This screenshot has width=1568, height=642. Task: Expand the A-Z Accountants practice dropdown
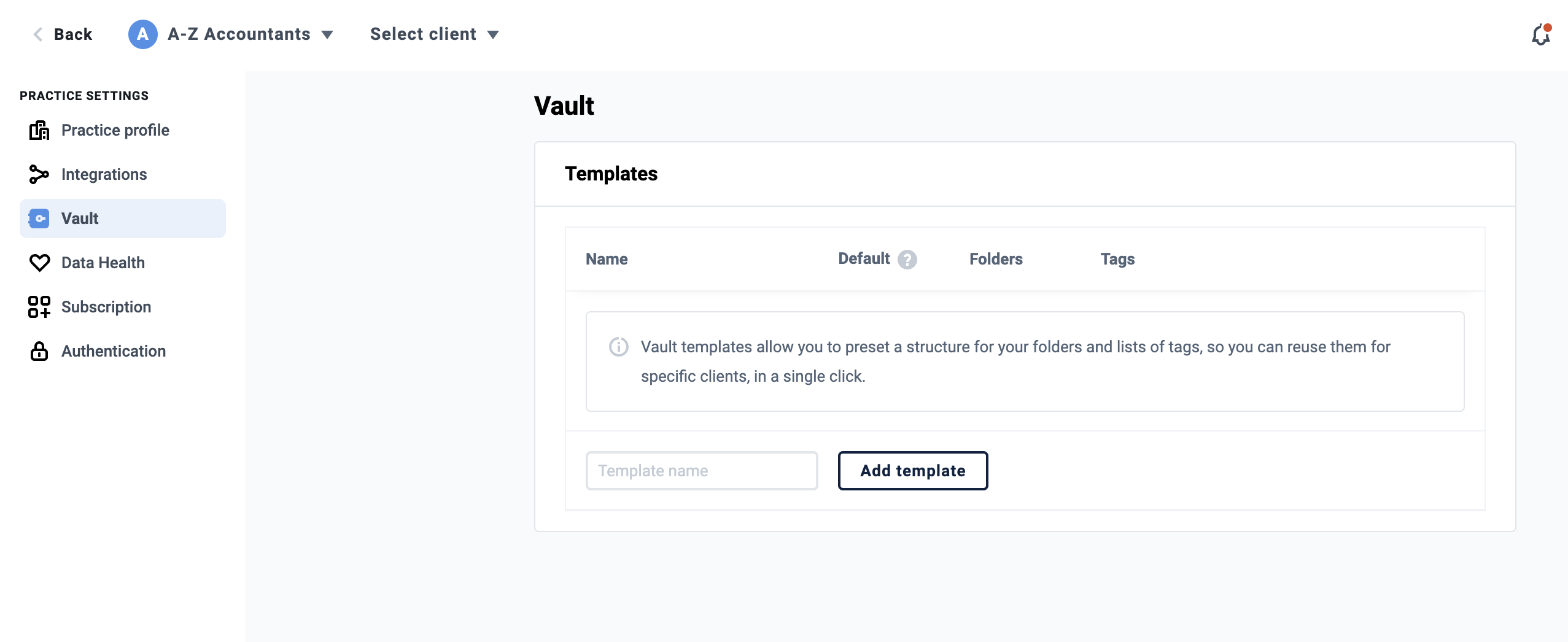pos(327,35)
